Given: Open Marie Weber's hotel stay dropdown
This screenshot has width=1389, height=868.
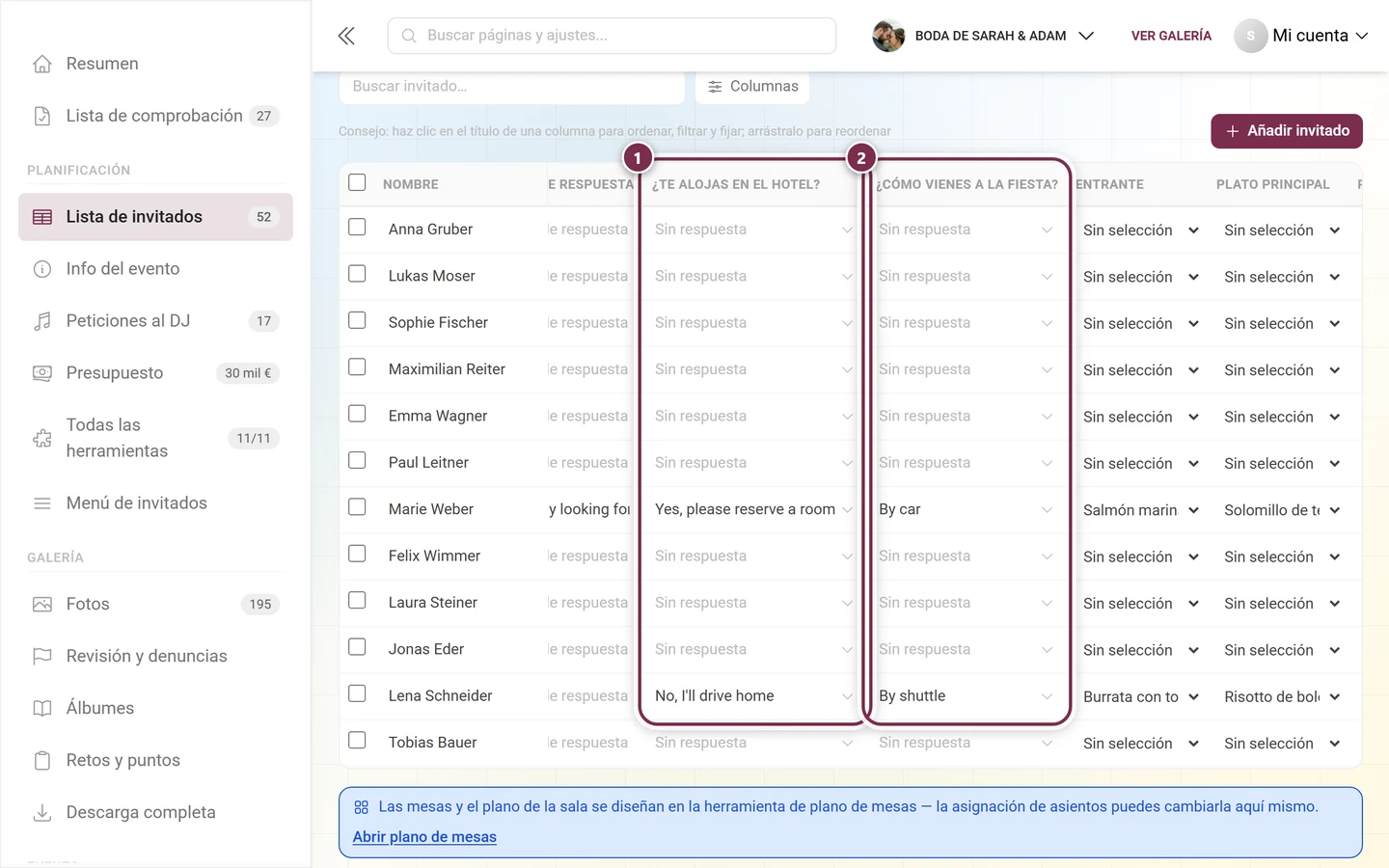Looking at the screenshot, I should tap(753, 509).
